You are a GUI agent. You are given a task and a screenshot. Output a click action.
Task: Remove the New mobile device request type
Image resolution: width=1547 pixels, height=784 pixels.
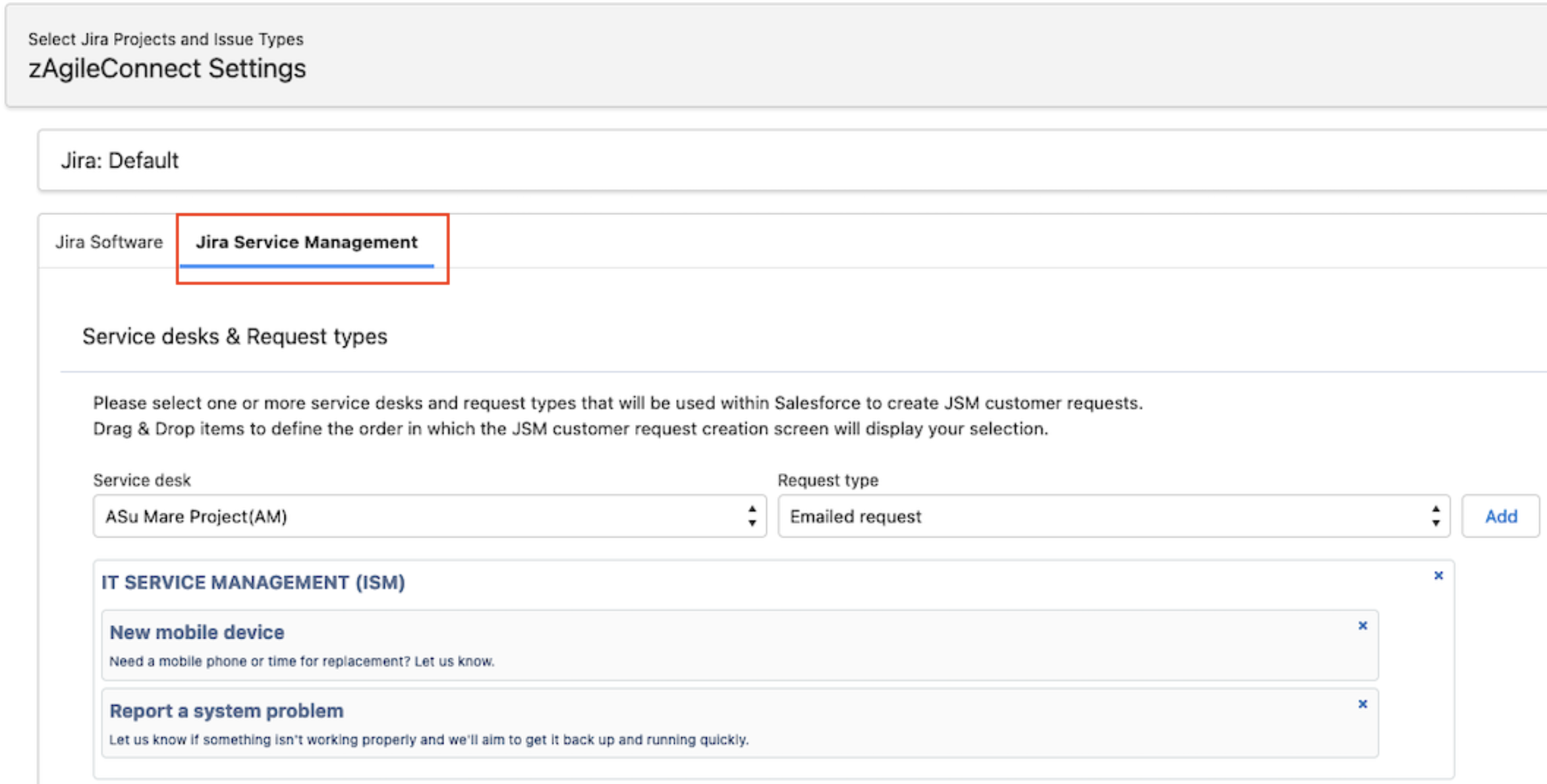coord(1363,626)
